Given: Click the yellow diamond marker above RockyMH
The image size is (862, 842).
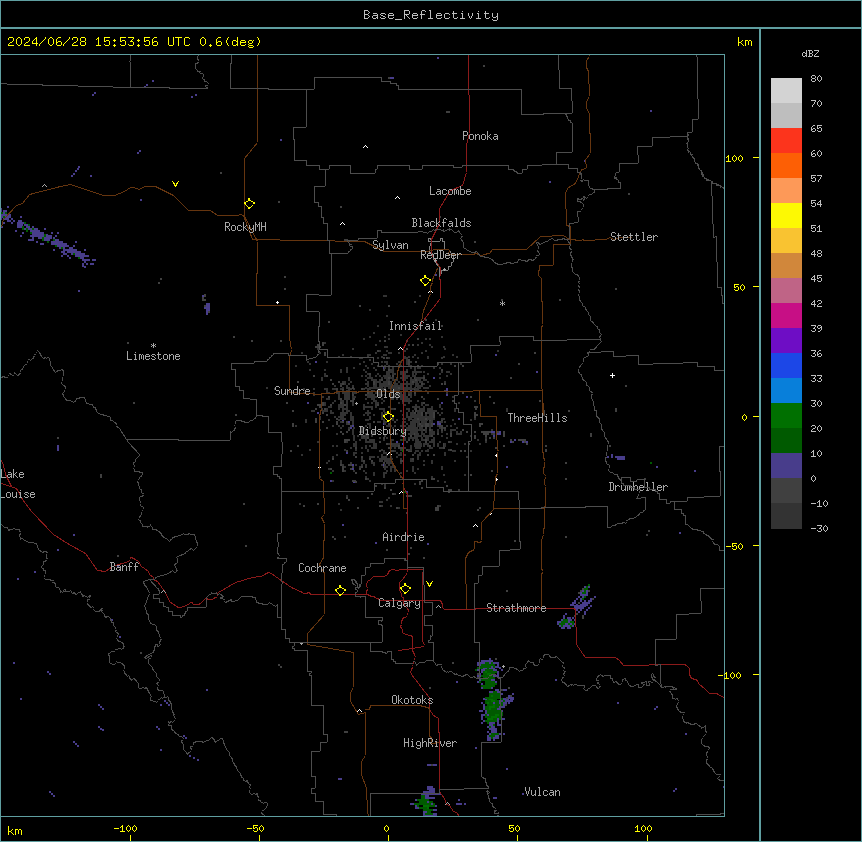Looking at the screenshot, I should [x=250, y=204].
